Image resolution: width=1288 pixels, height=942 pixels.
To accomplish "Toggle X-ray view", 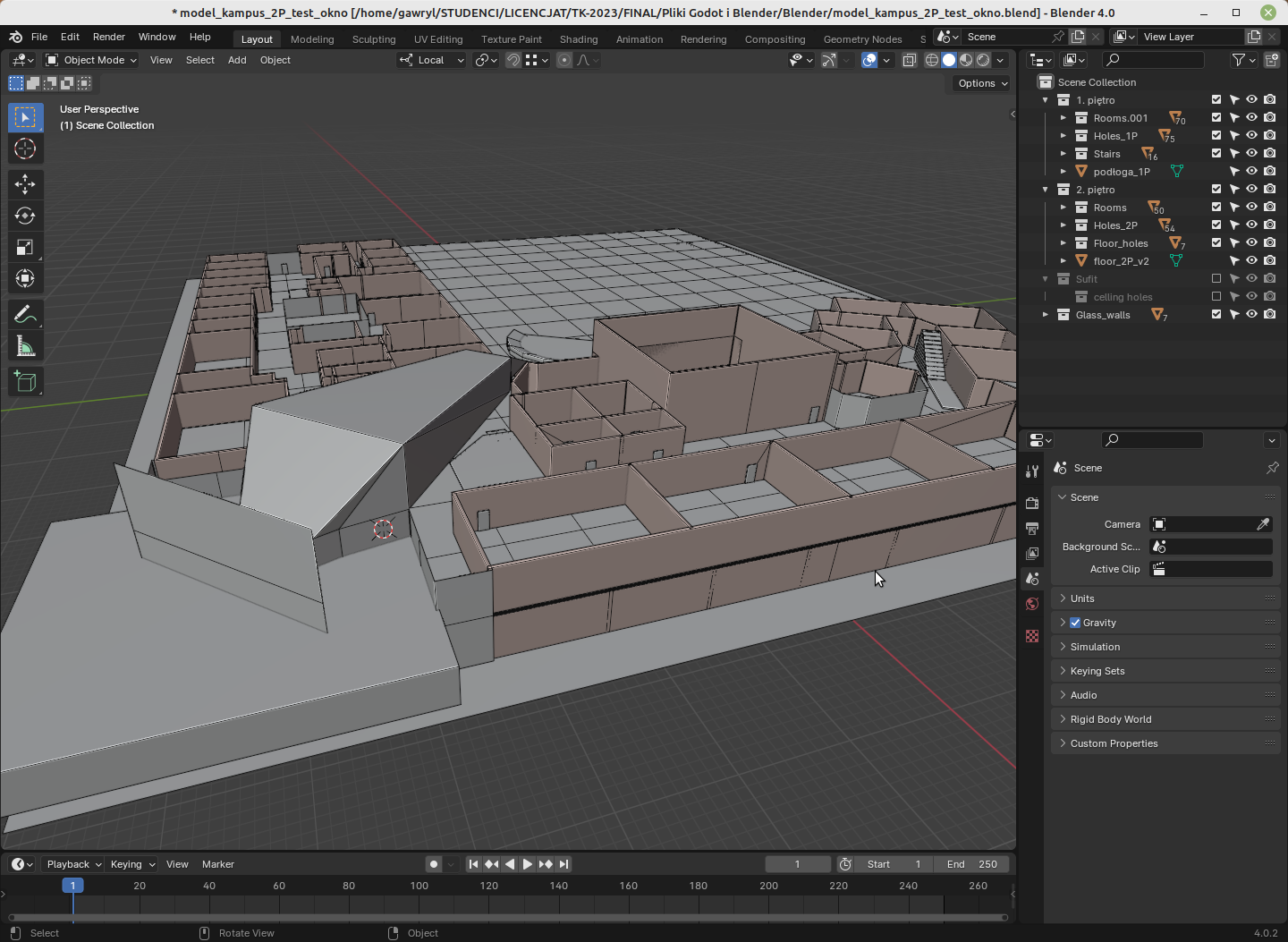I will click(909, 60).
